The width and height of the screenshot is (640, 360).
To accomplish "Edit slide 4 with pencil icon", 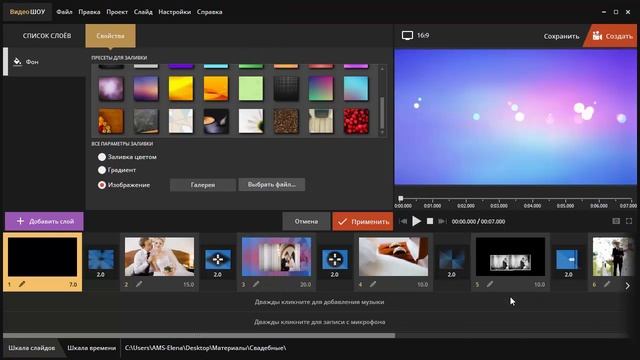I will (x=373, y=284).
